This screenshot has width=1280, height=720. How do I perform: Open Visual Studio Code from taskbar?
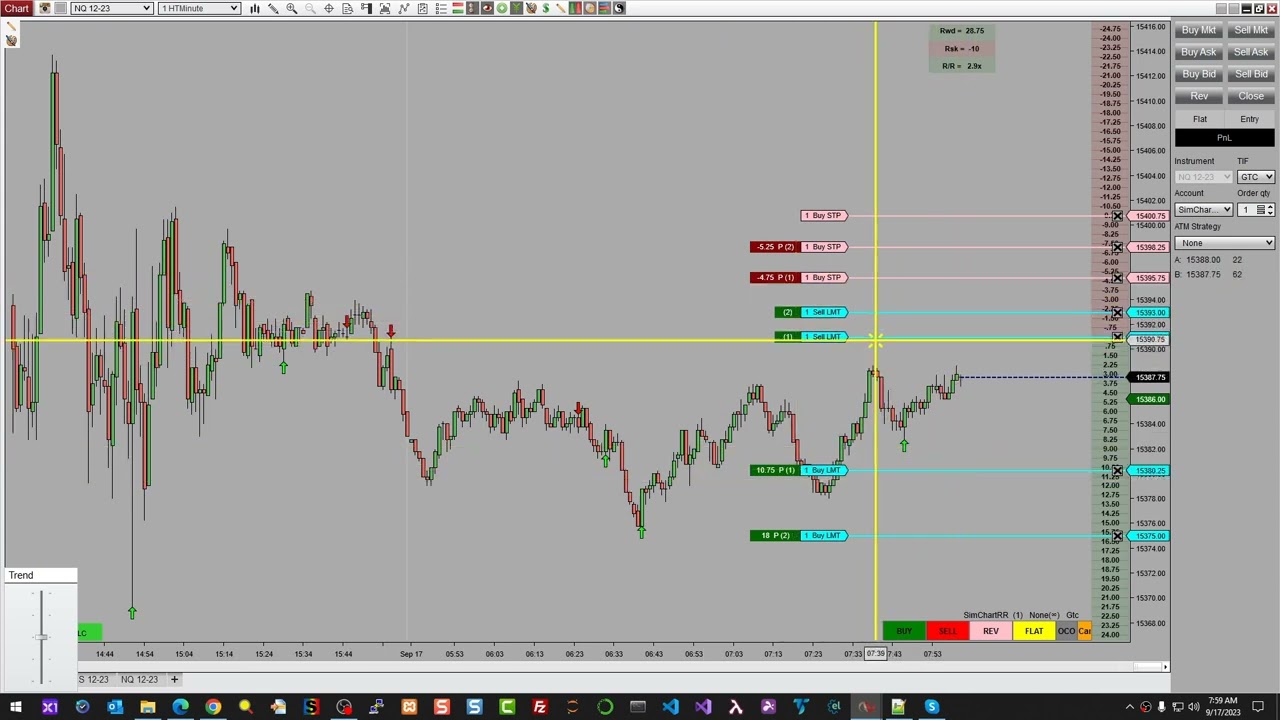670,708
